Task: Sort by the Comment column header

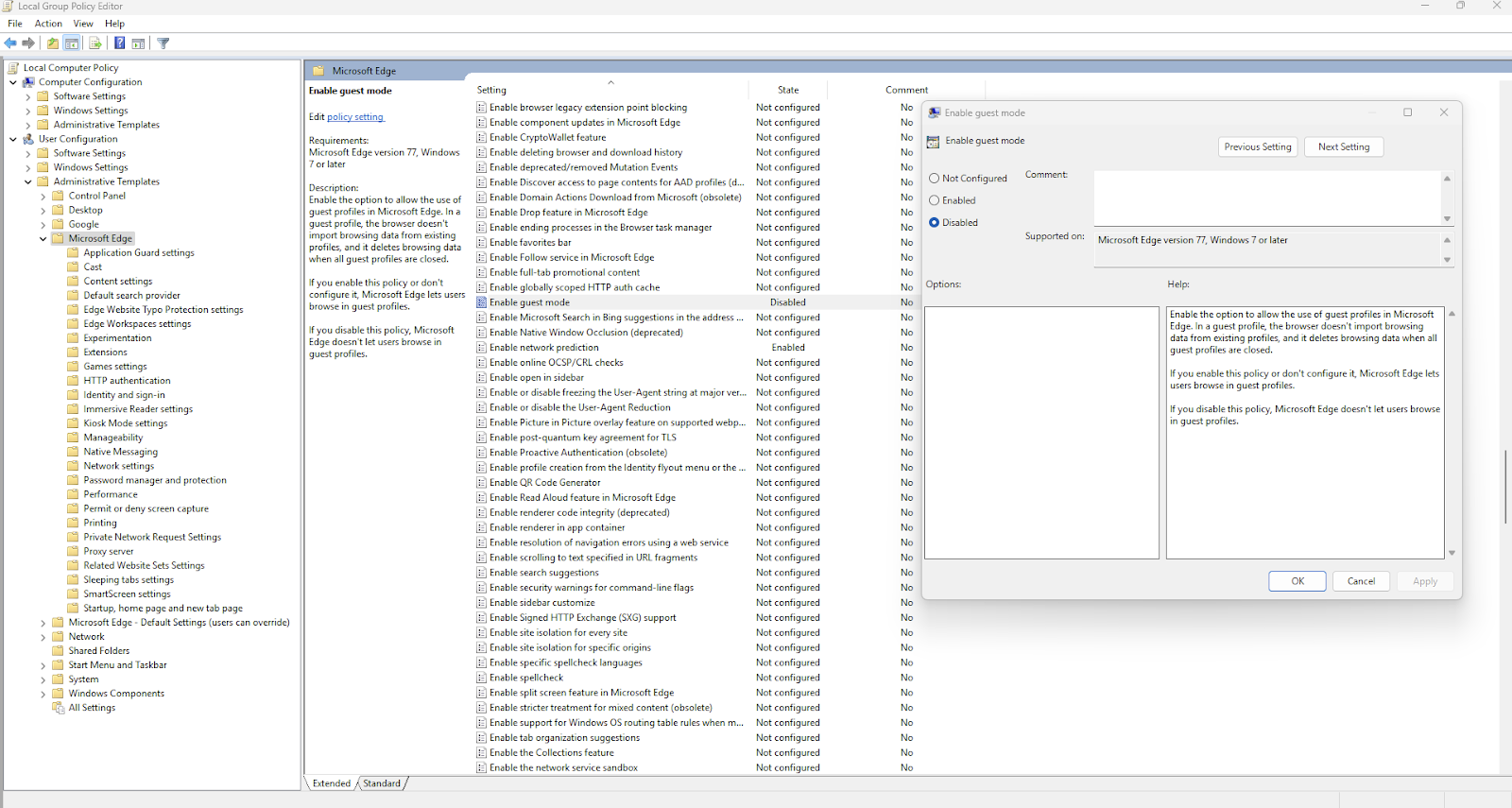Action: (x=906, y=90)
